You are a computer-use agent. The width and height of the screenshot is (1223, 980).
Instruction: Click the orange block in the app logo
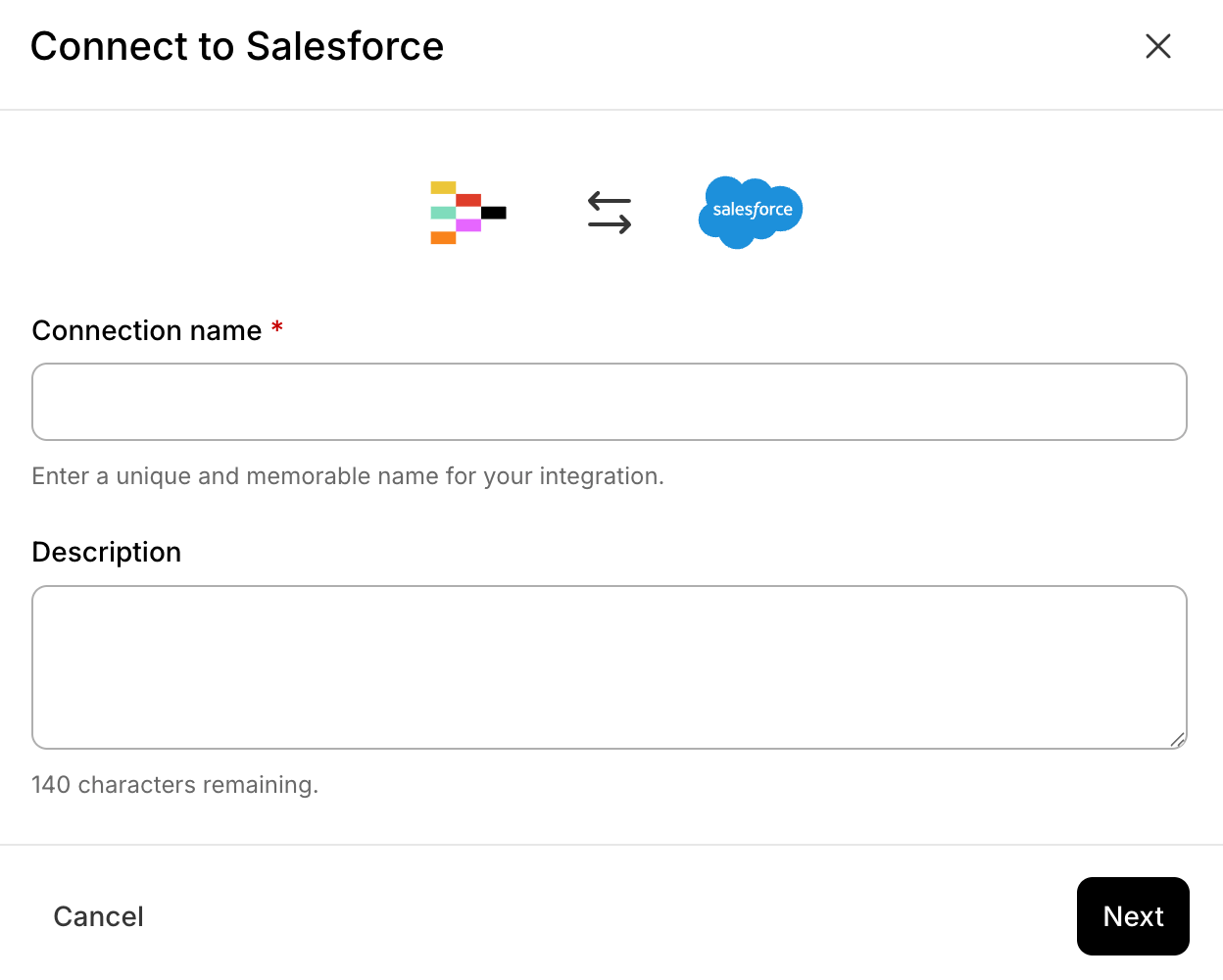[x=443, y=237]
